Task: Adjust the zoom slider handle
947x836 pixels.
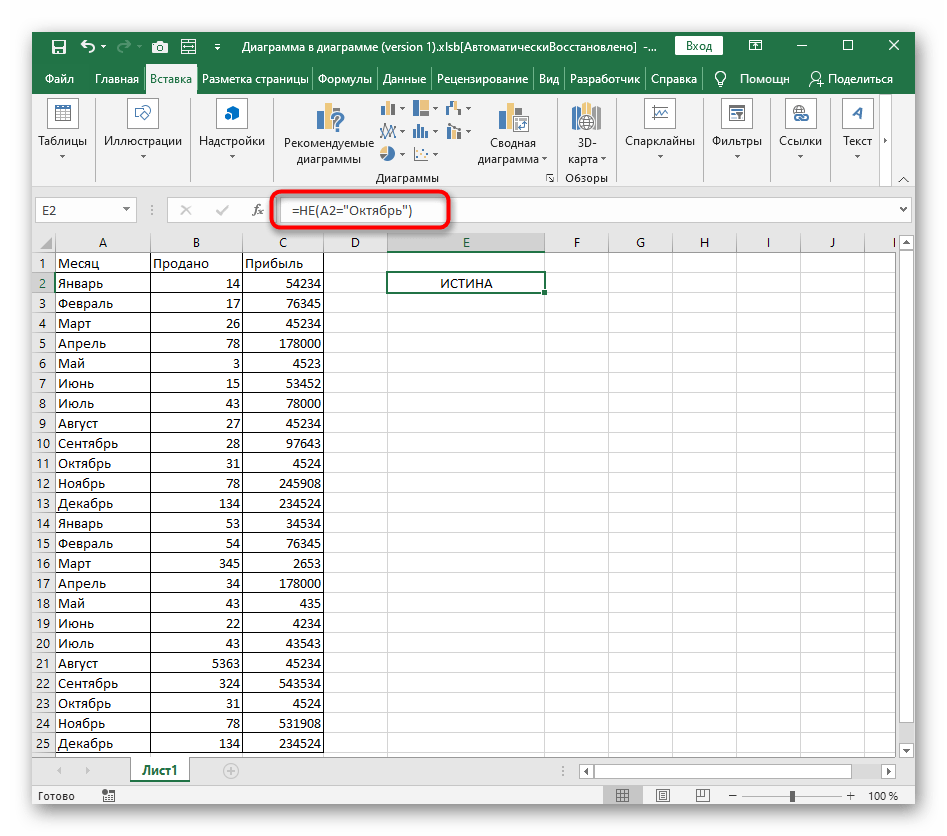Action: tap(792, 796)
